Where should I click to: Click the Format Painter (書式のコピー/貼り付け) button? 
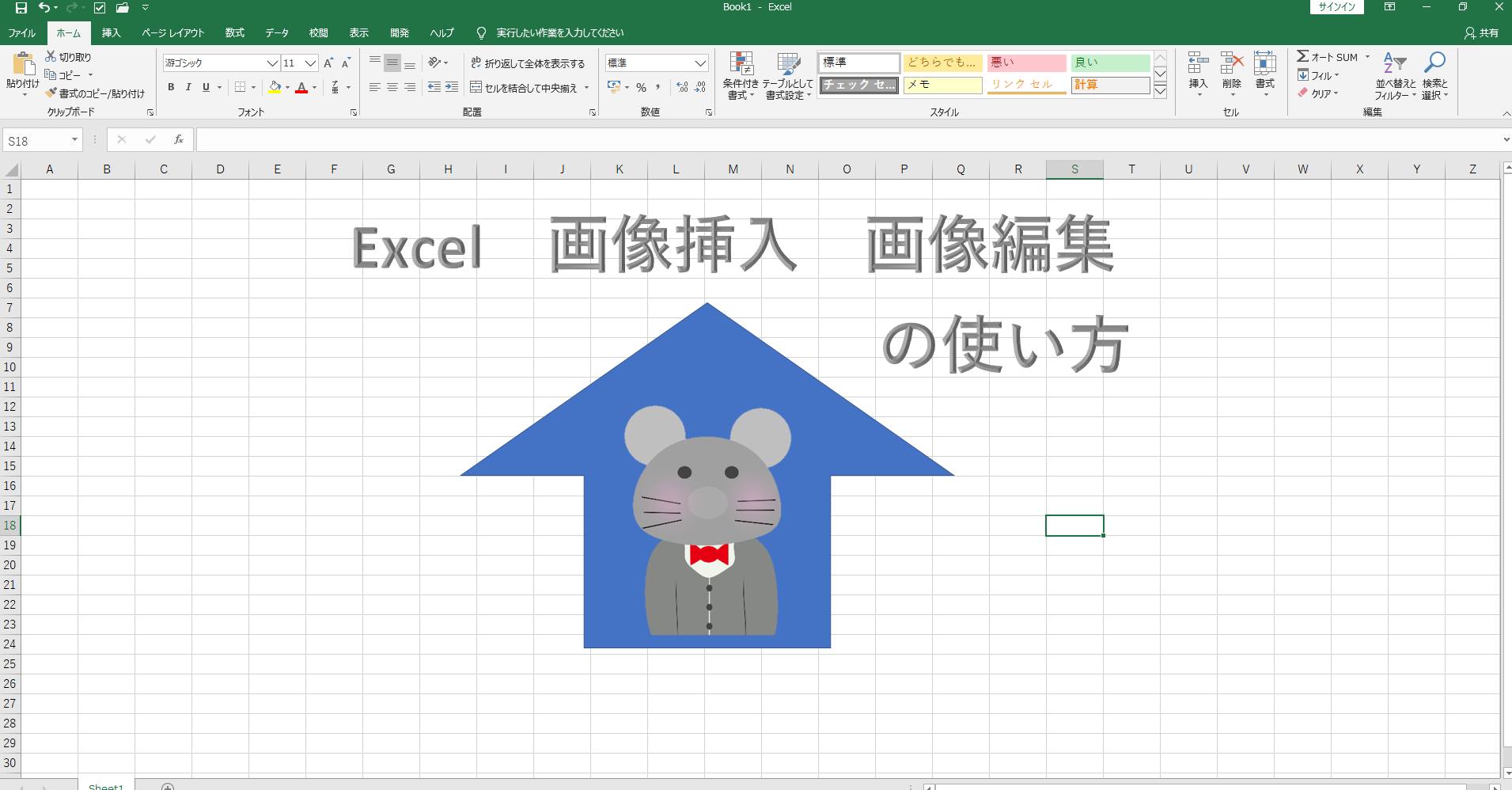point(95,93)
